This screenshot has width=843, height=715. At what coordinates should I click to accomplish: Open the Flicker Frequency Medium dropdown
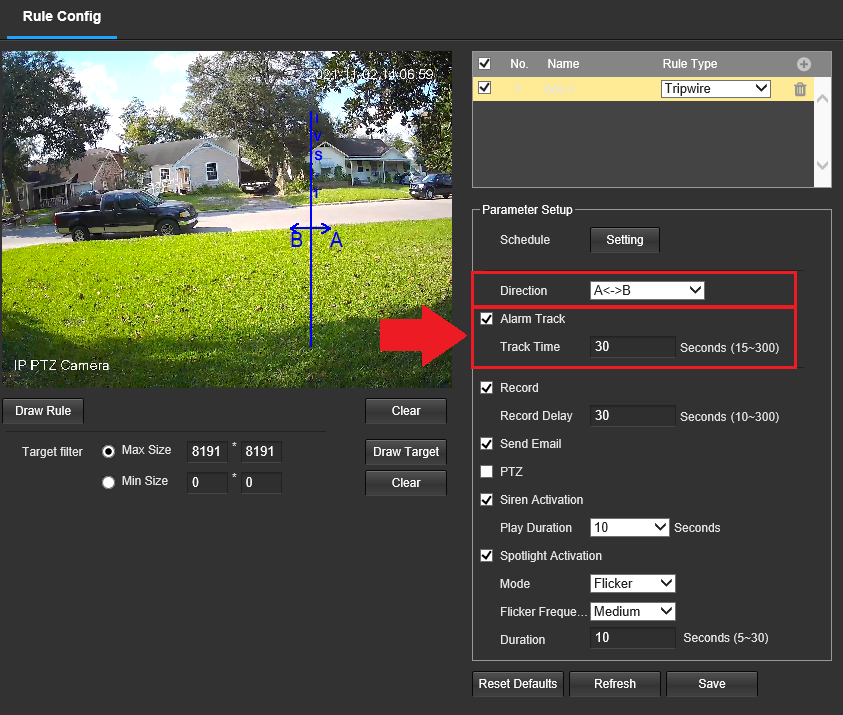coord(633,611)
